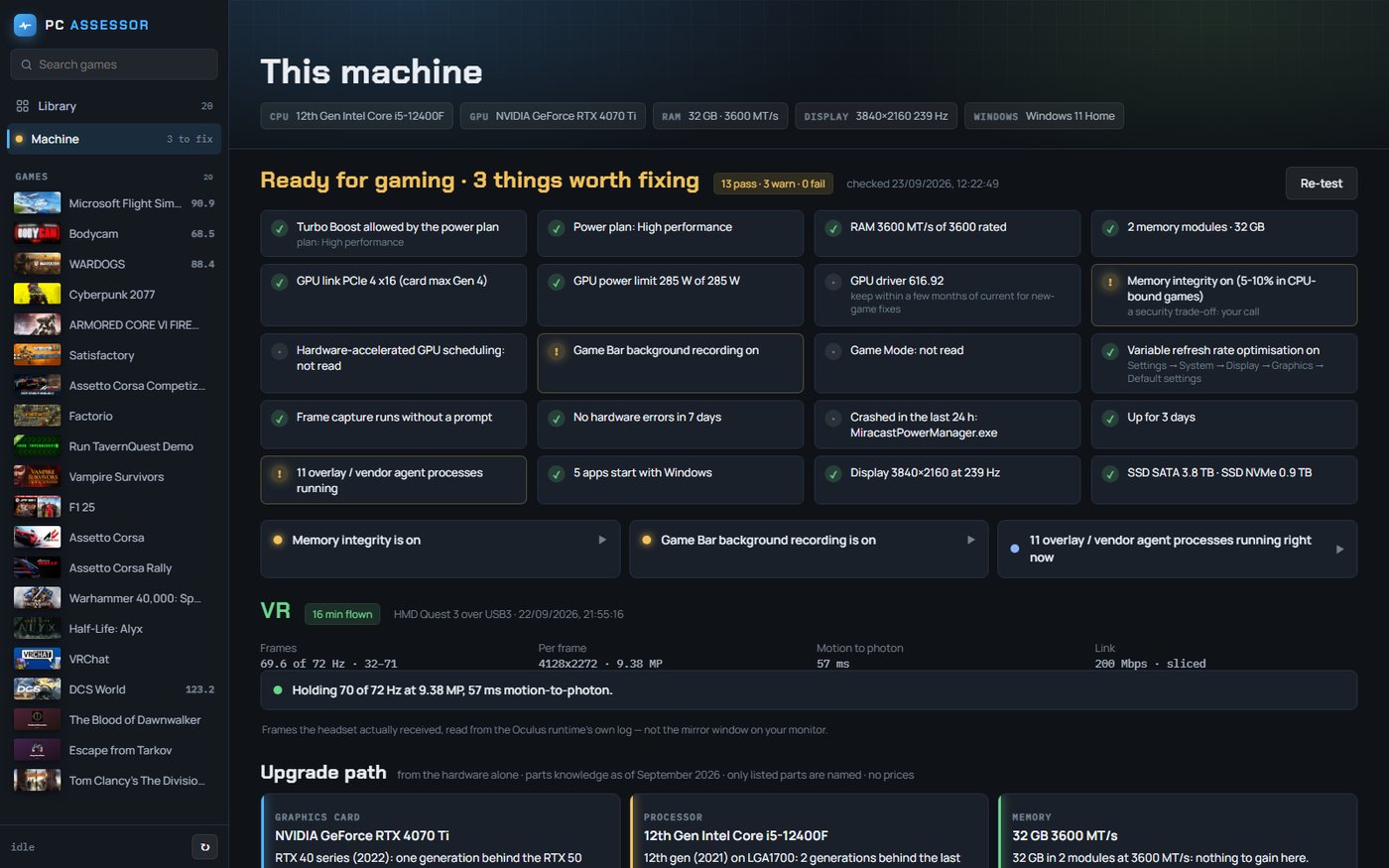The image size is (1389, 868).
Task: Click 'Holding 70 of 72 Hz' summary row
Action: click(809, 690)
